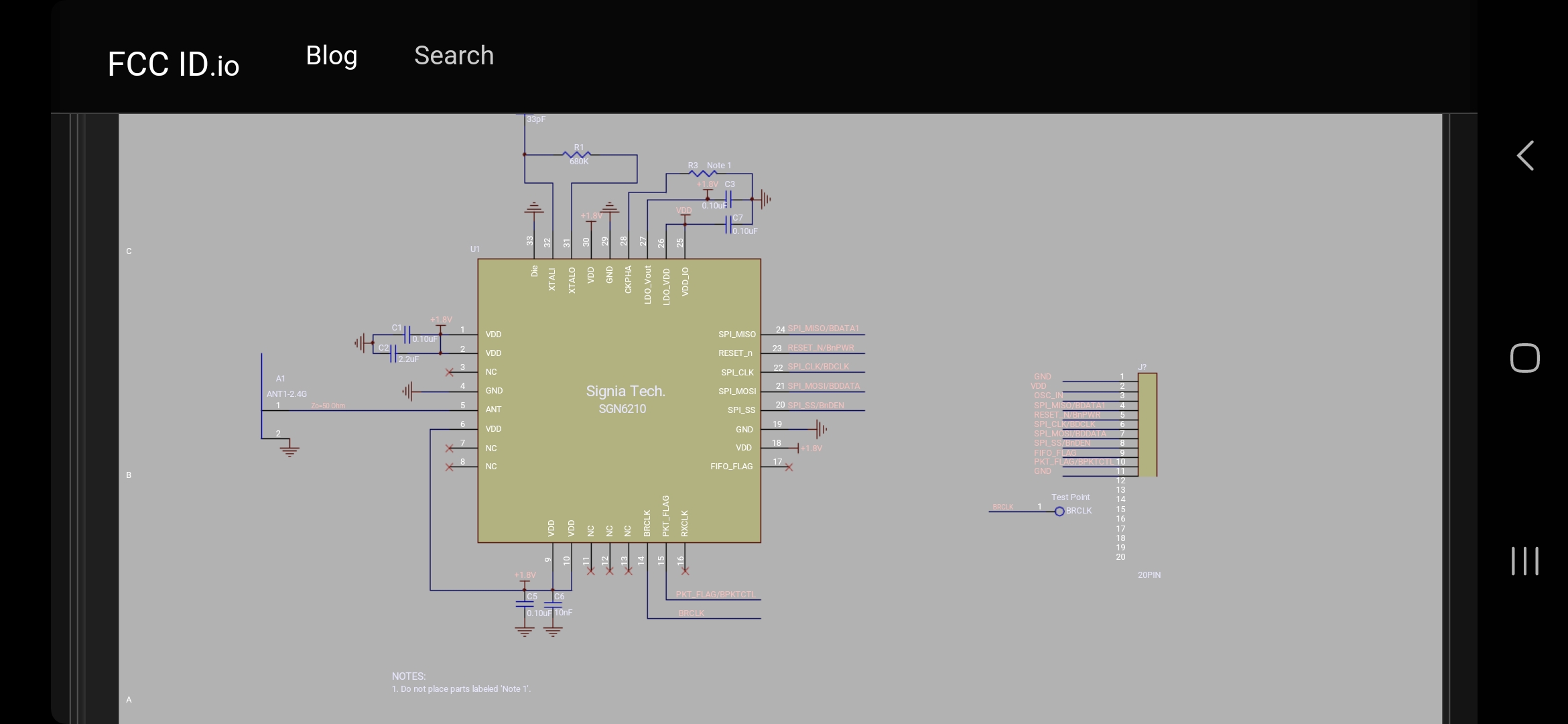The width and height of the screenshot is (1568, 724).
Task: Click the C5 capacitor designator
Action: 532,597
